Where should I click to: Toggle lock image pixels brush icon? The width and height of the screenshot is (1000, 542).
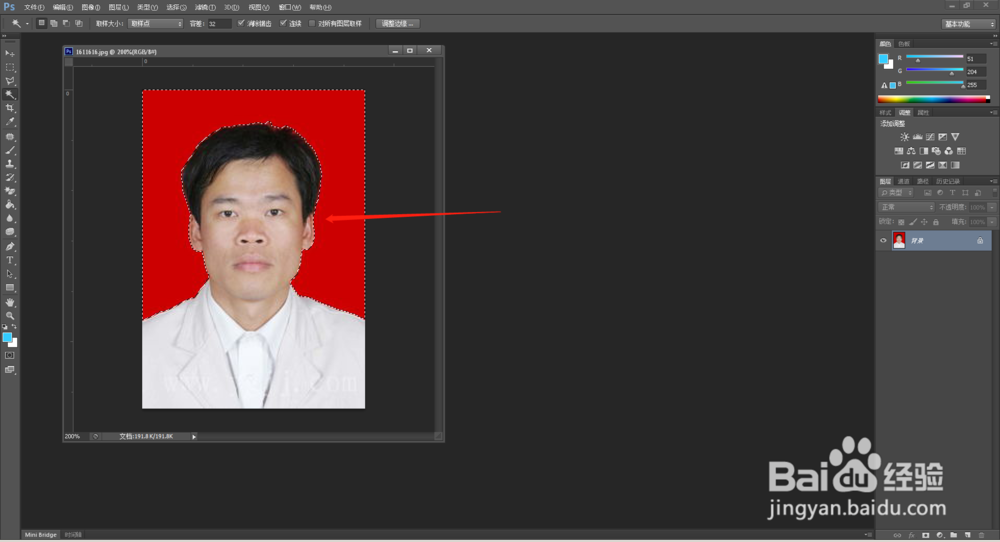coord(913,222)
